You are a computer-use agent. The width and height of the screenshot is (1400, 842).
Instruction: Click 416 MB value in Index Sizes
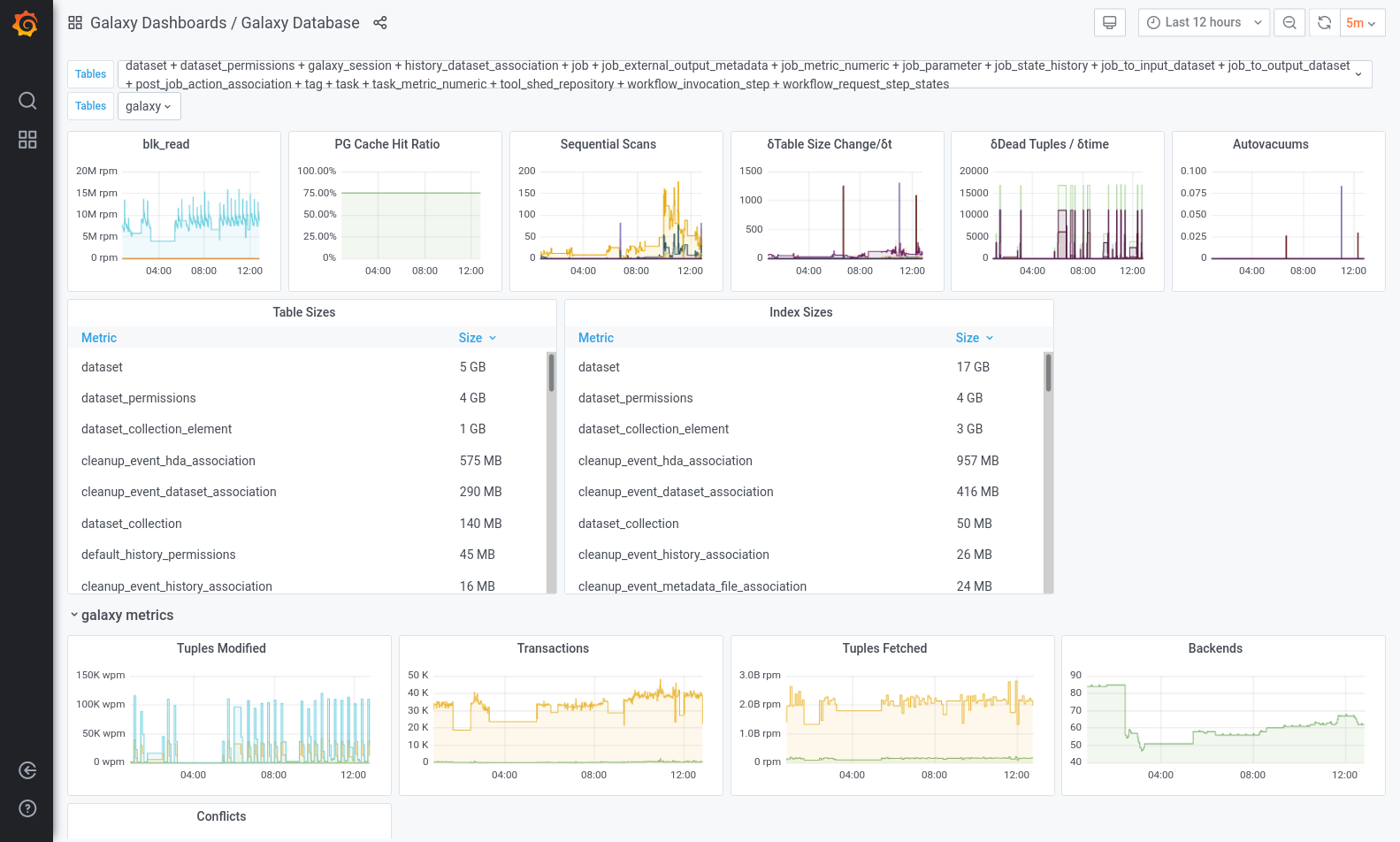coord(977,492)
